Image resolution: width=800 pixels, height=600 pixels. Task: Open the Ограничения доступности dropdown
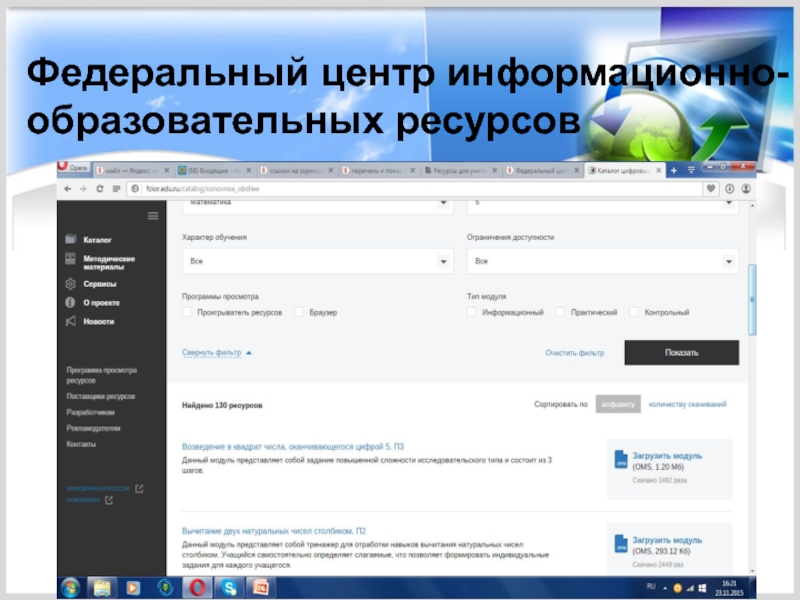(602, 261)
